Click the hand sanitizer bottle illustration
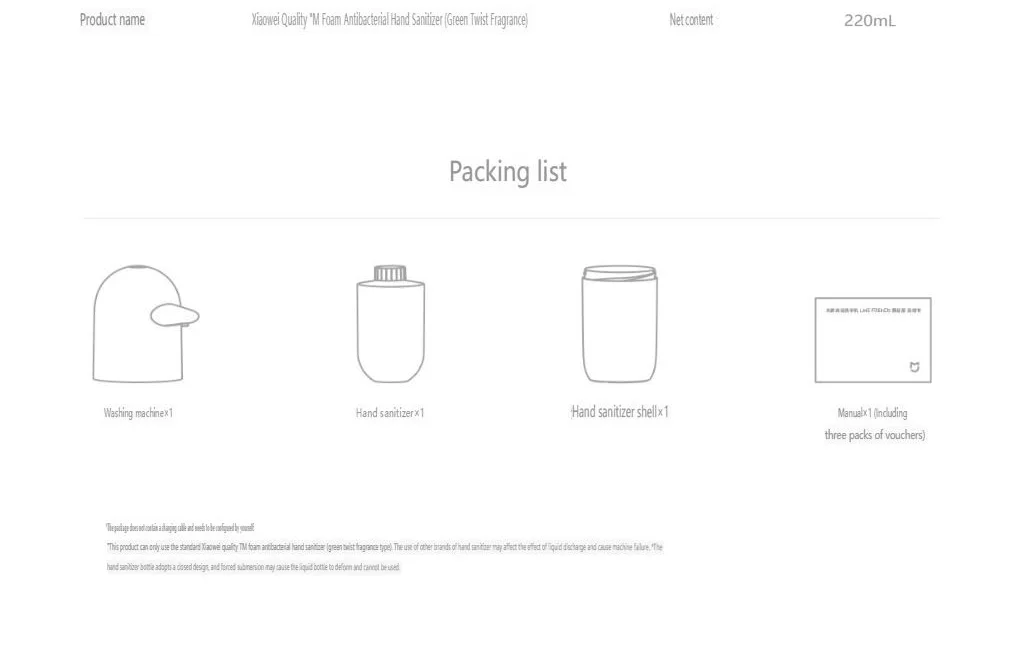This screenshot has height=651, width=1024. tap(391, 323)
